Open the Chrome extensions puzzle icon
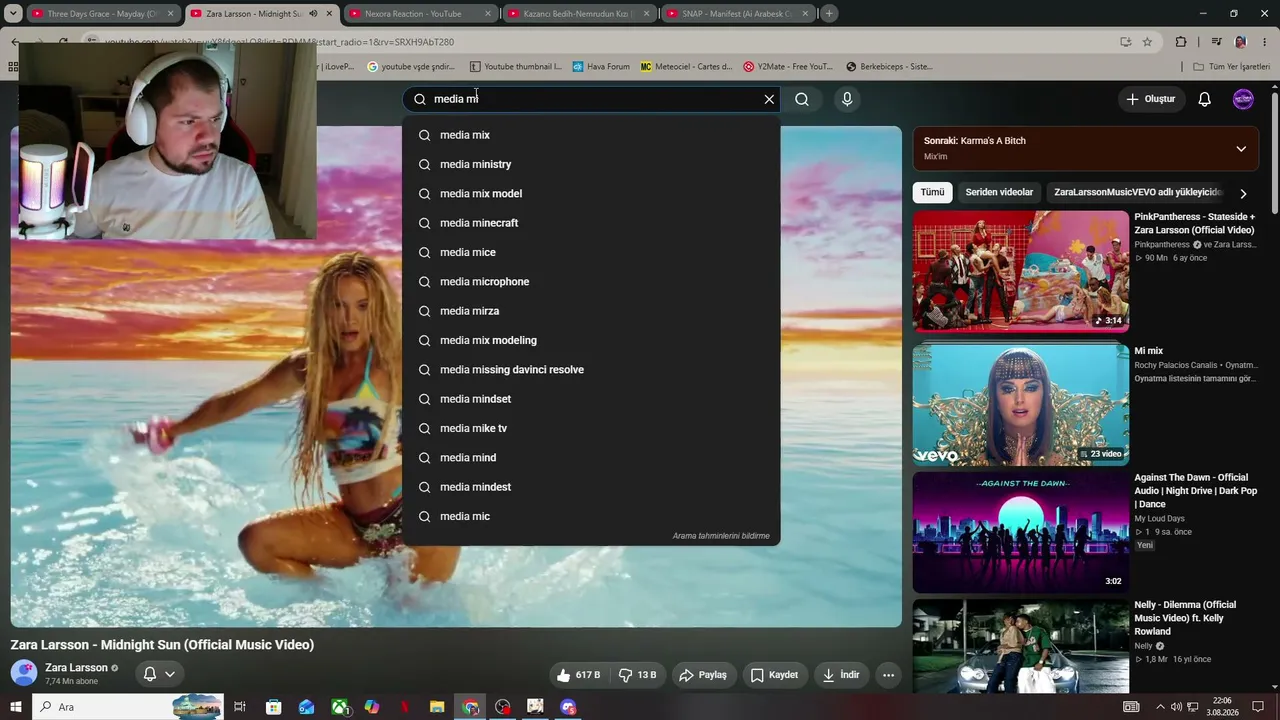Screen dimensions: 1280x720 point(1181,42)
